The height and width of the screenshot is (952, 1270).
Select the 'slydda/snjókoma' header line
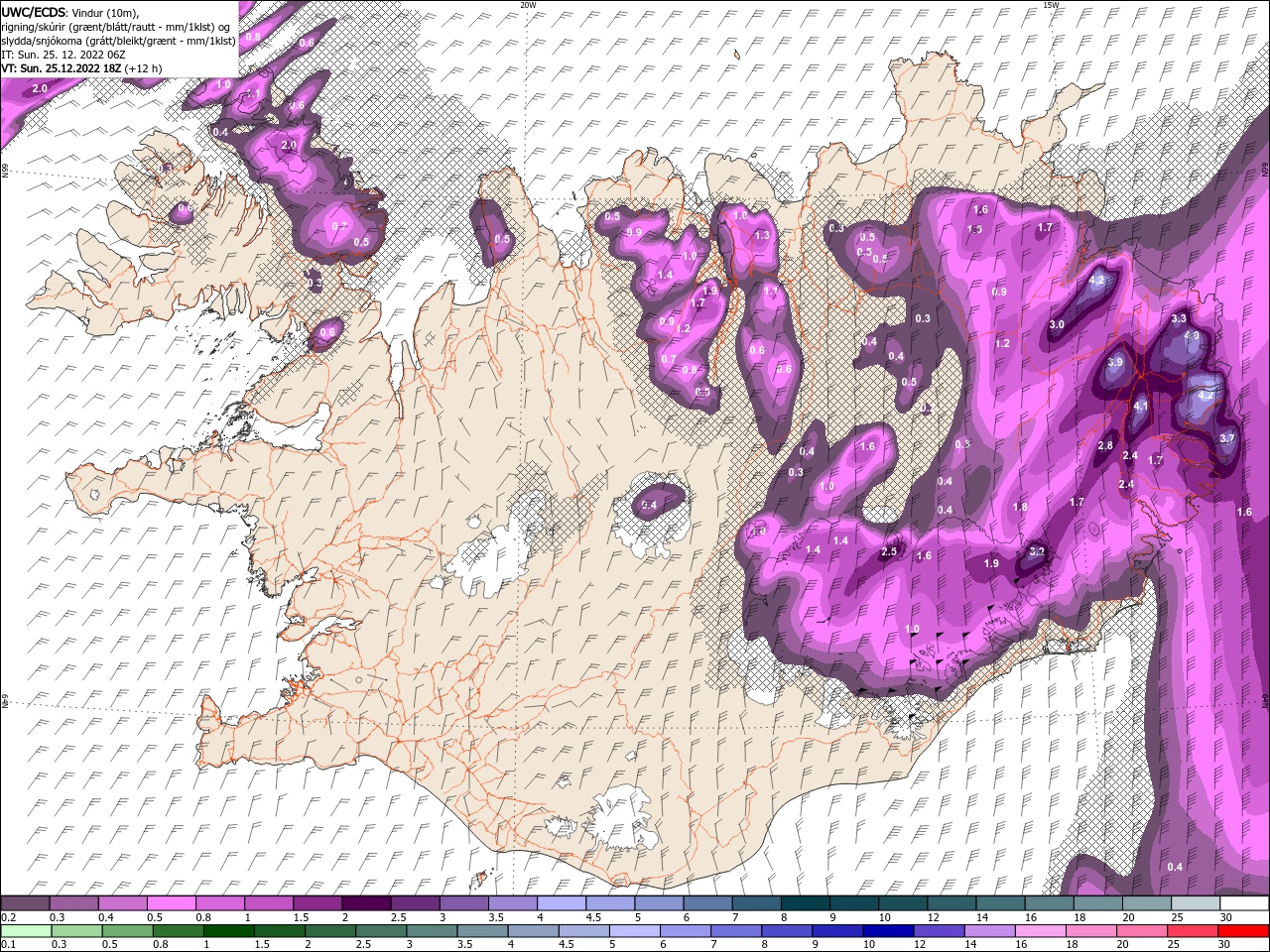click(x=118, y=41)
